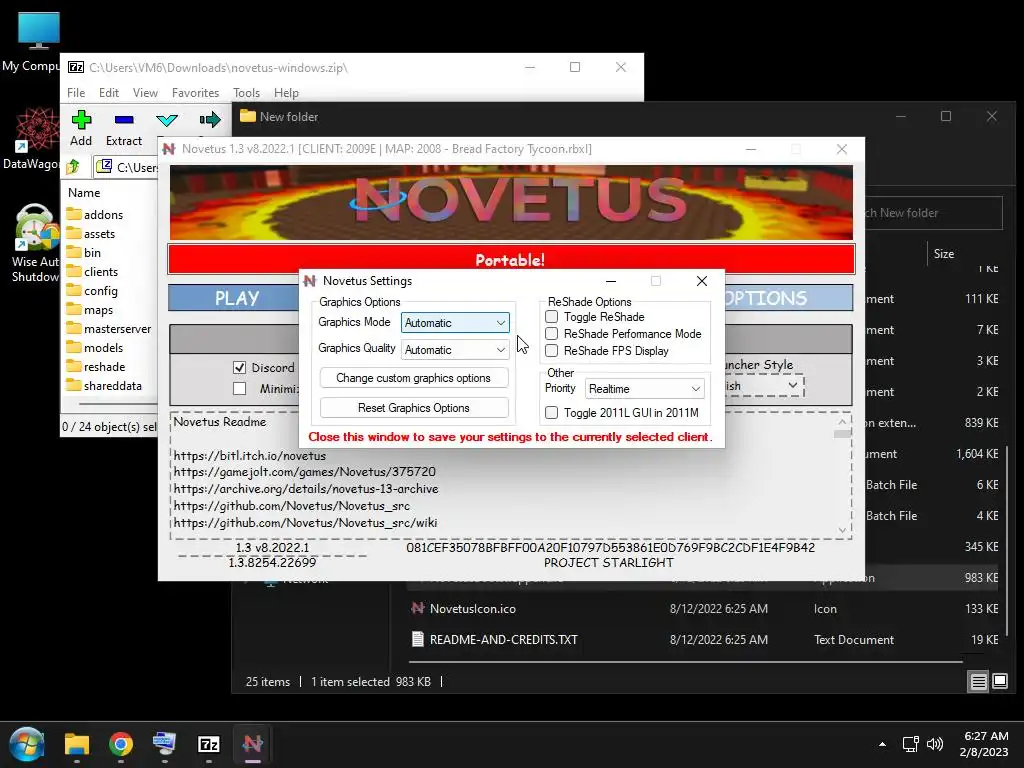Viewport: 1024px width, 768px height.
Task: Open the File menu in 7-Zip
Action: pos(76,93)
